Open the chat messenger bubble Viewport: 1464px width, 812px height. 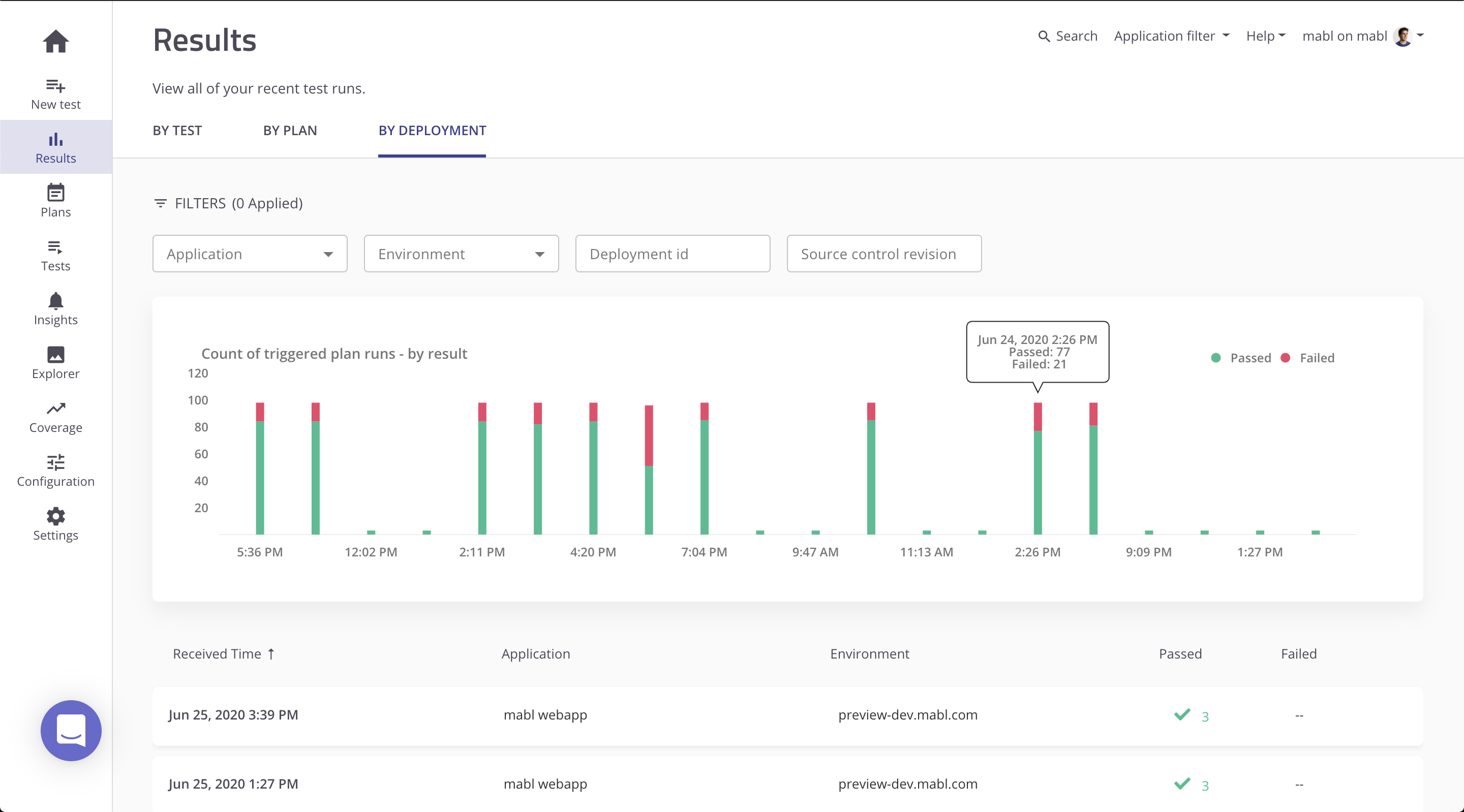click(71, 730)
